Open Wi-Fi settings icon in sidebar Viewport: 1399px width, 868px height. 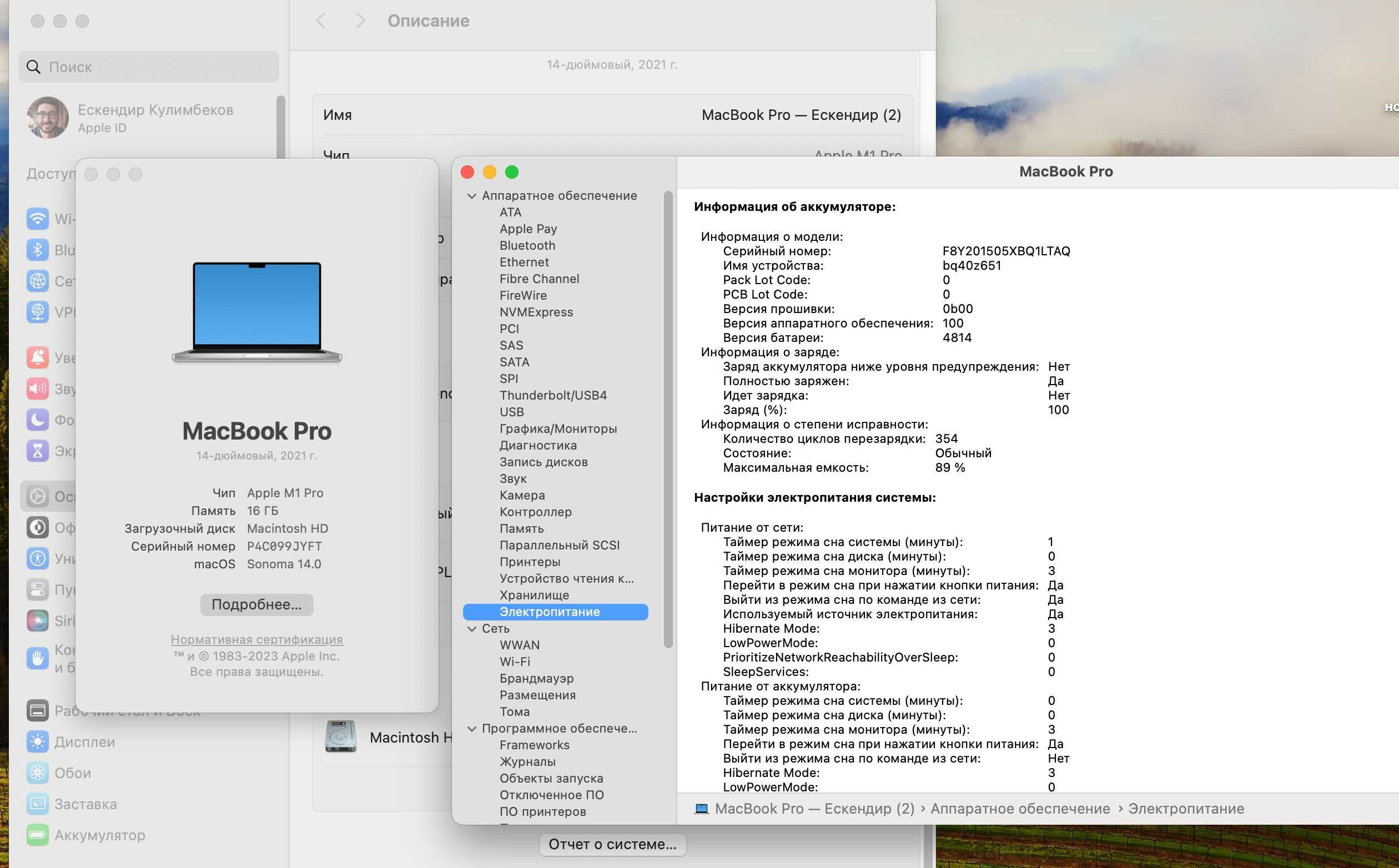37,219
